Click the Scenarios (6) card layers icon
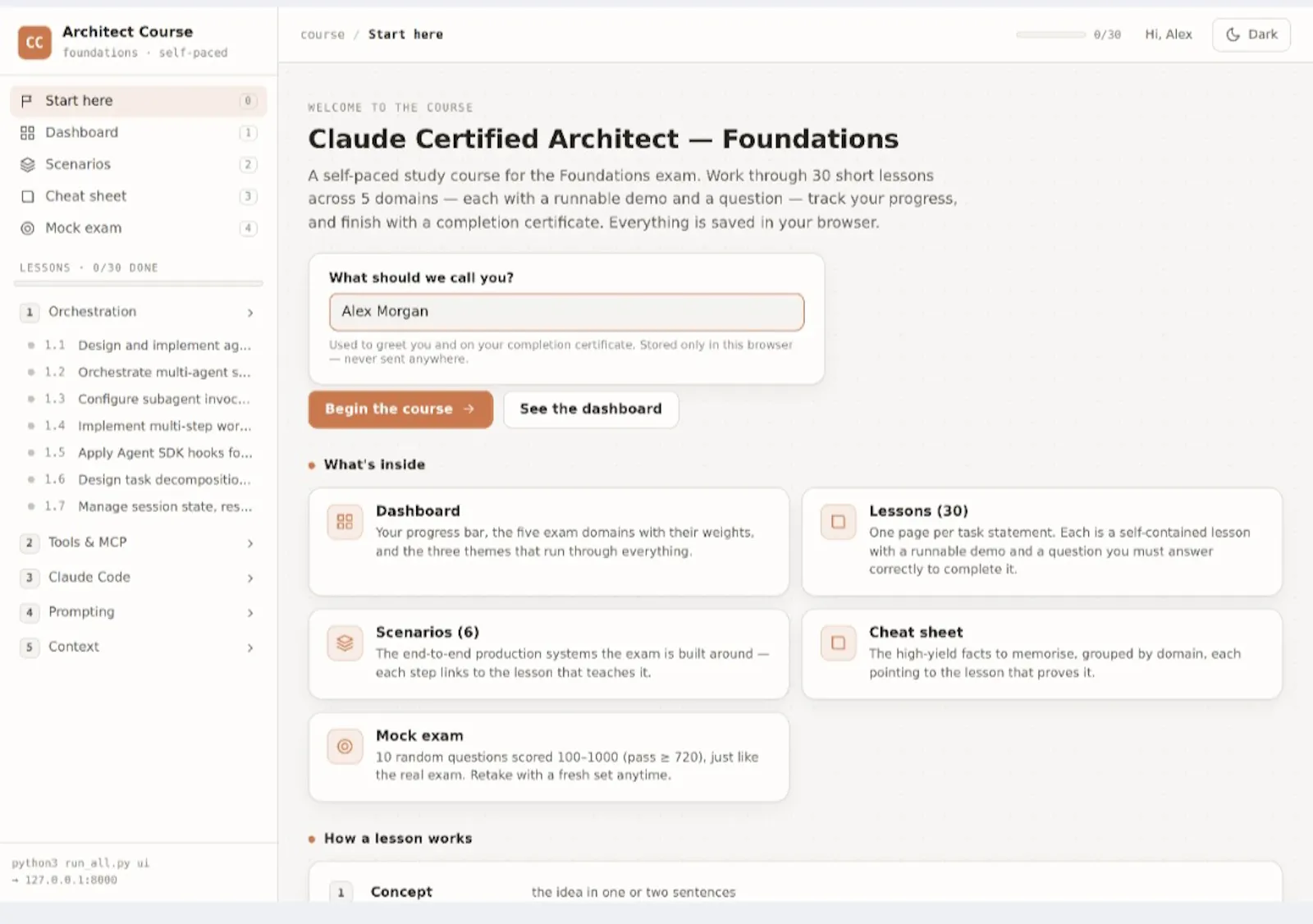1313x924 pixels. click(345, 643)
